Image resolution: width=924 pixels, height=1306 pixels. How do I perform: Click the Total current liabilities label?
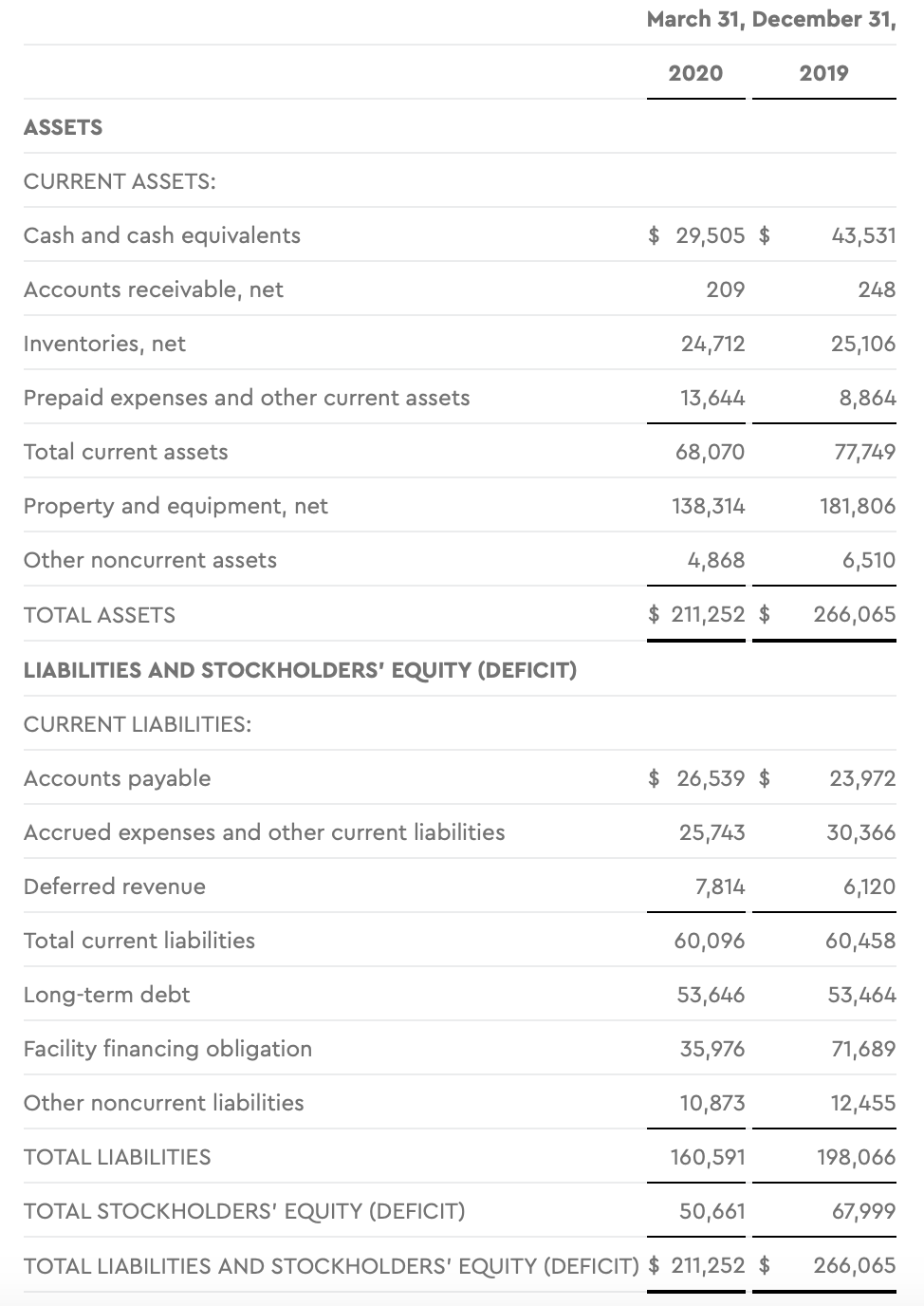pyautogui.click(x=139, y=941)
